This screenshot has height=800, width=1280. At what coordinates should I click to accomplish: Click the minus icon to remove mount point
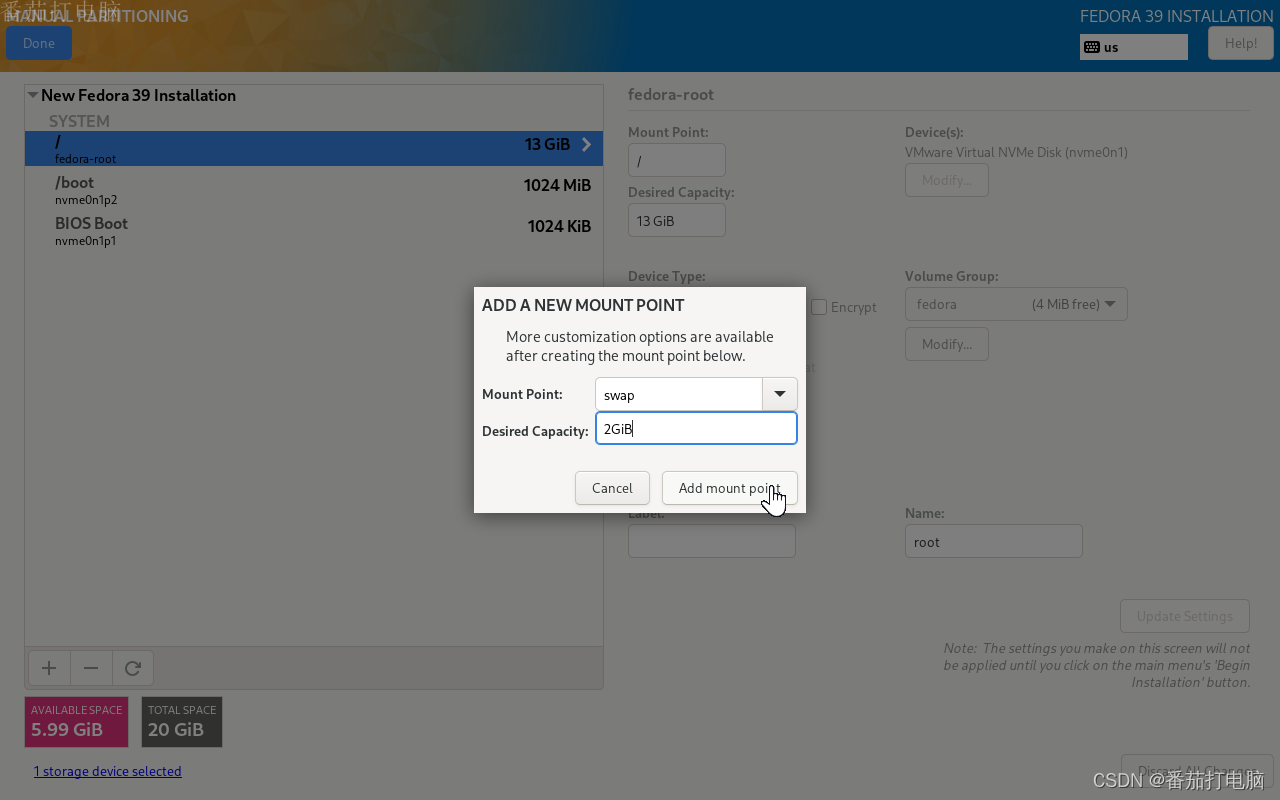tap(91, 668)
